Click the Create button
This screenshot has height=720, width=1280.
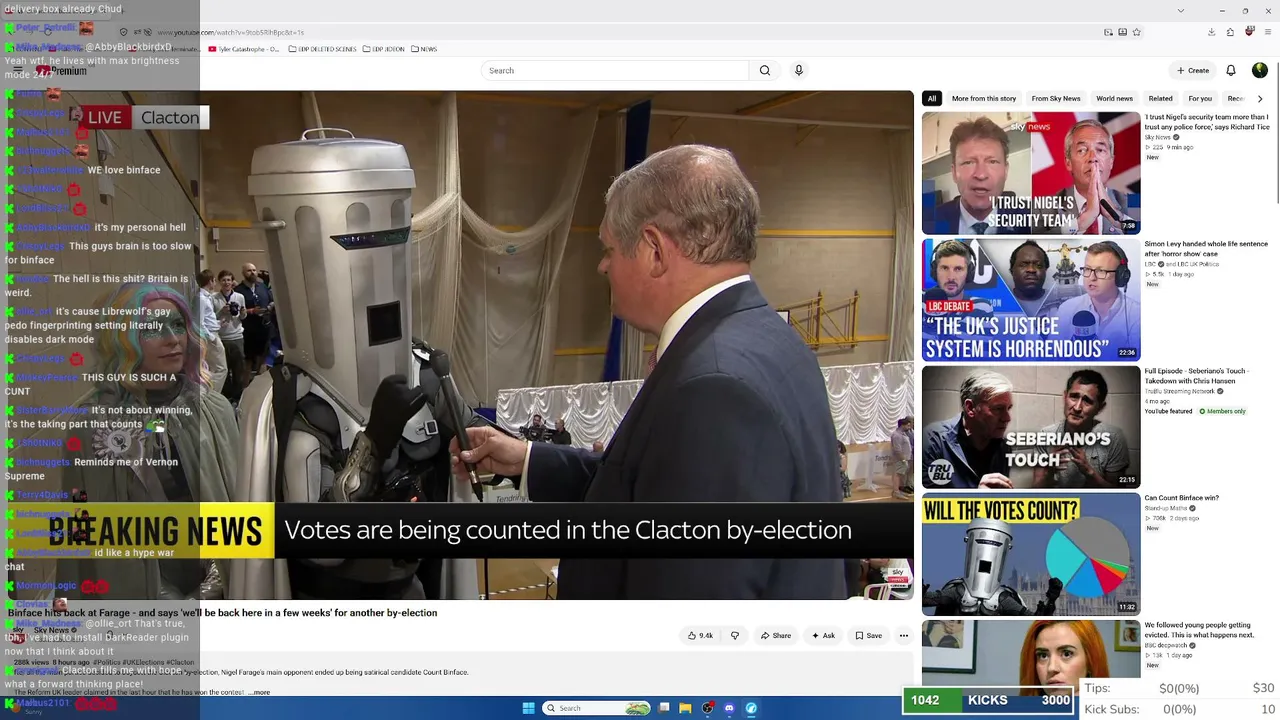click(1193, 70)
